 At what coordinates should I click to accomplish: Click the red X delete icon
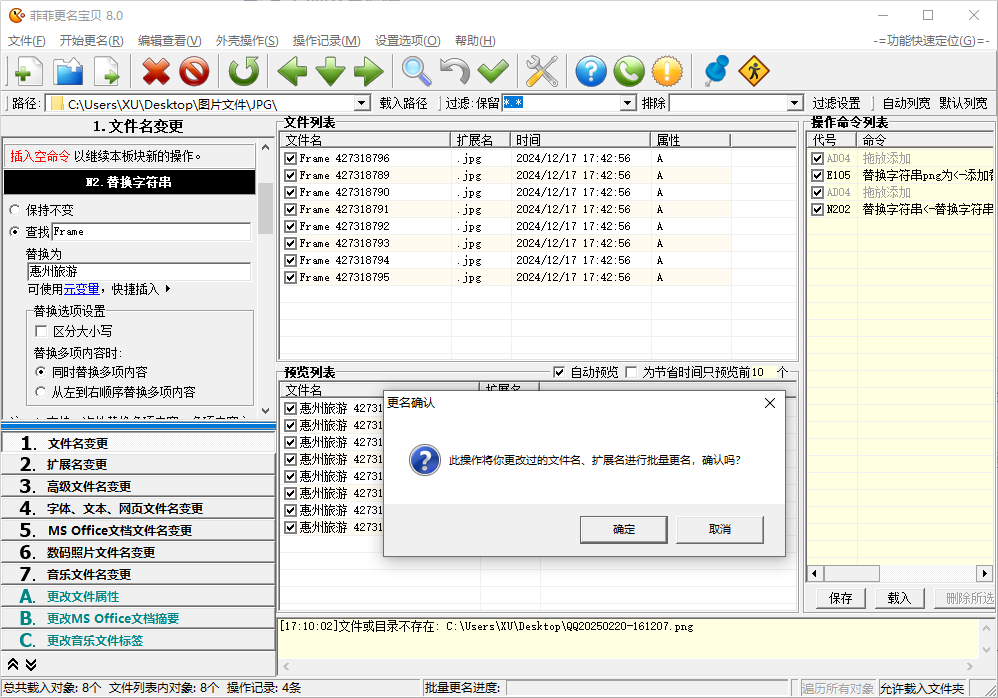156,71
